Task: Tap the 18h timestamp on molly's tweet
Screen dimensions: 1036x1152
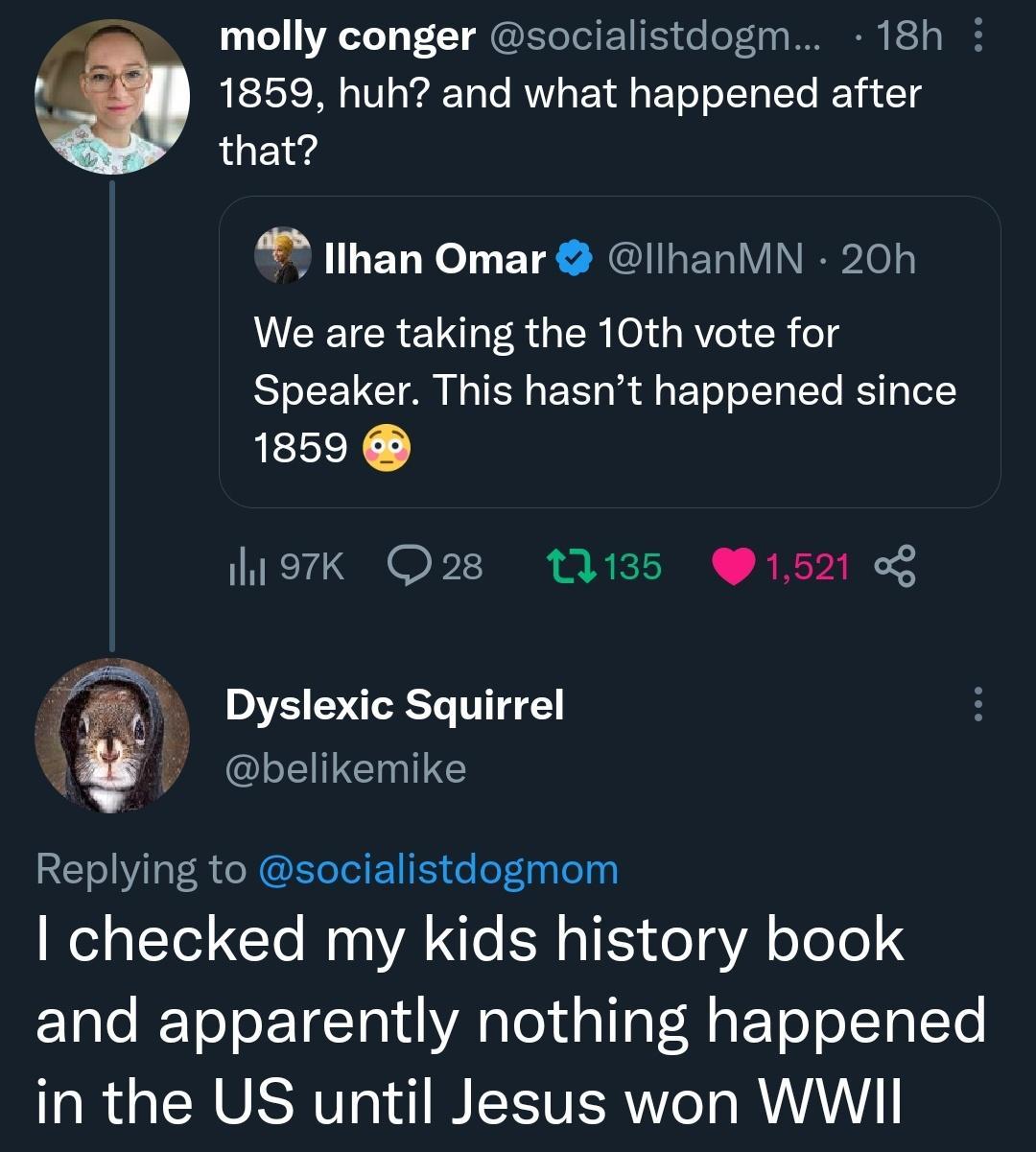Action: pyautogui.click(x=908, y=37)
